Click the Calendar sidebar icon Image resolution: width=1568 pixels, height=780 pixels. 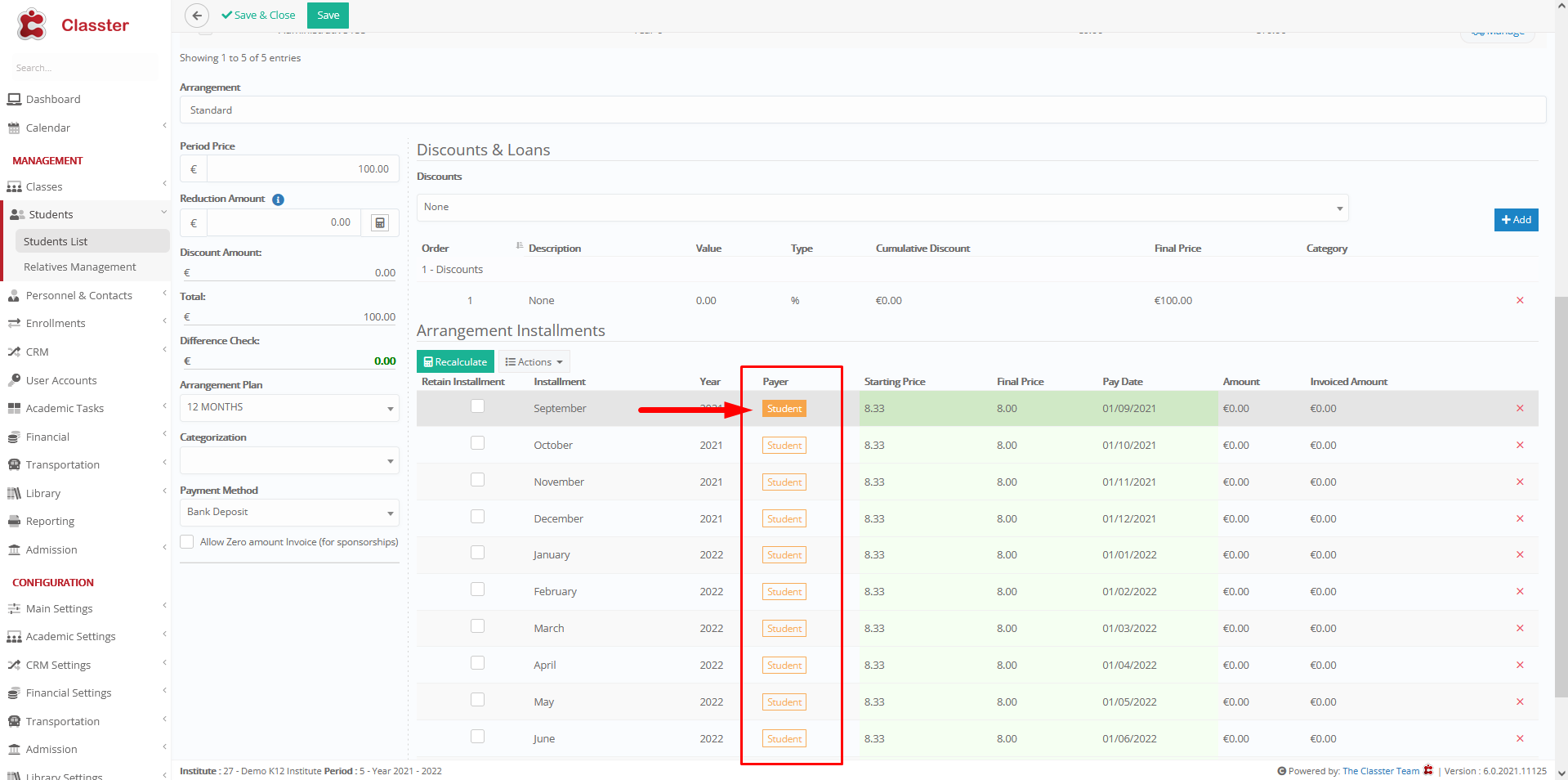(14, 128)
